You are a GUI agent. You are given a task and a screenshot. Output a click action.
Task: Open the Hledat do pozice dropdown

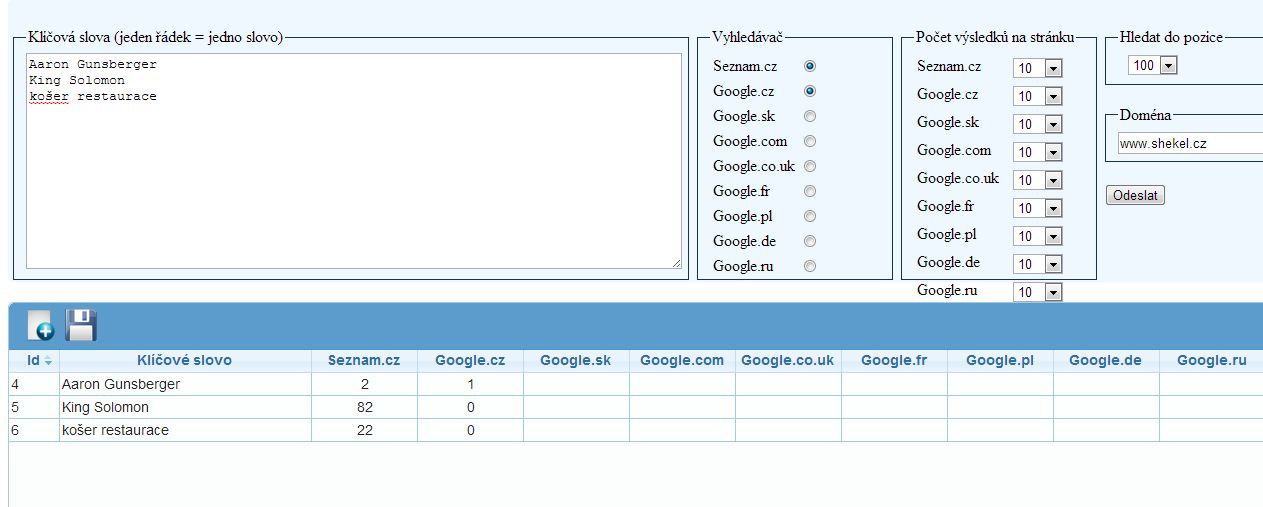click(x=1153, y=65)
